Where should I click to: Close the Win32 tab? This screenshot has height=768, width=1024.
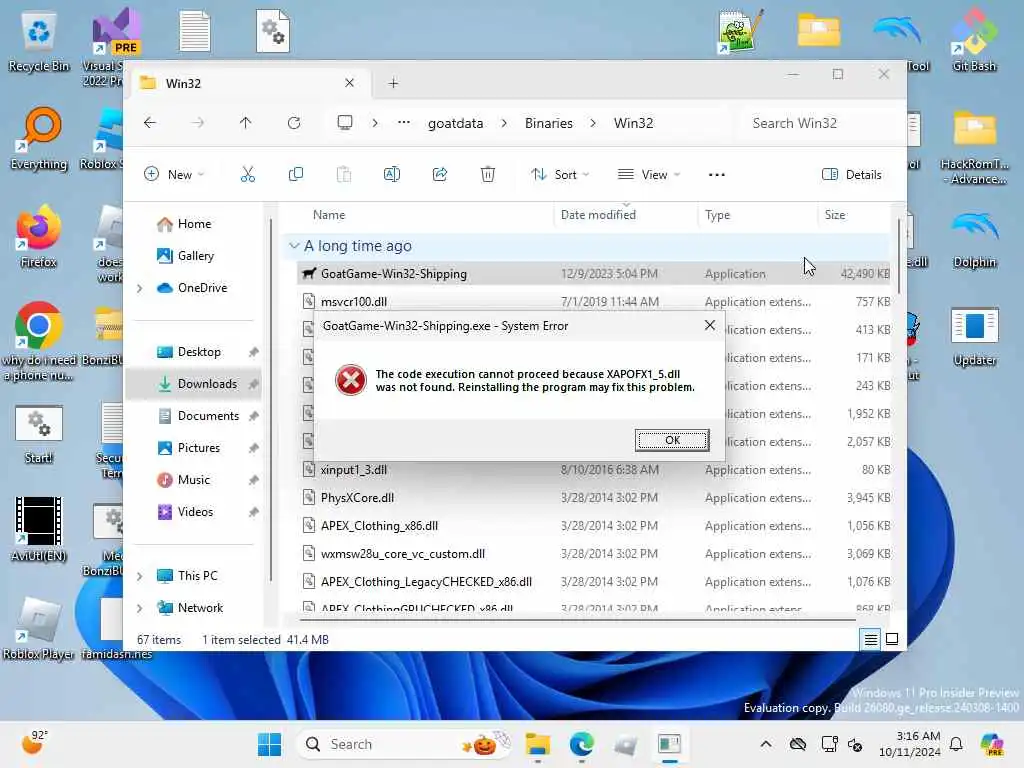349,83
